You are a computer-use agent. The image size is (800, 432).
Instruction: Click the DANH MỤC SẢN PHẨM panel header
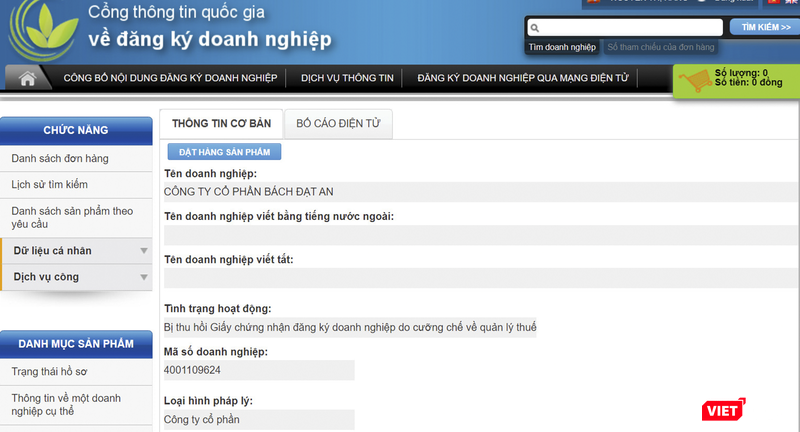76,344
